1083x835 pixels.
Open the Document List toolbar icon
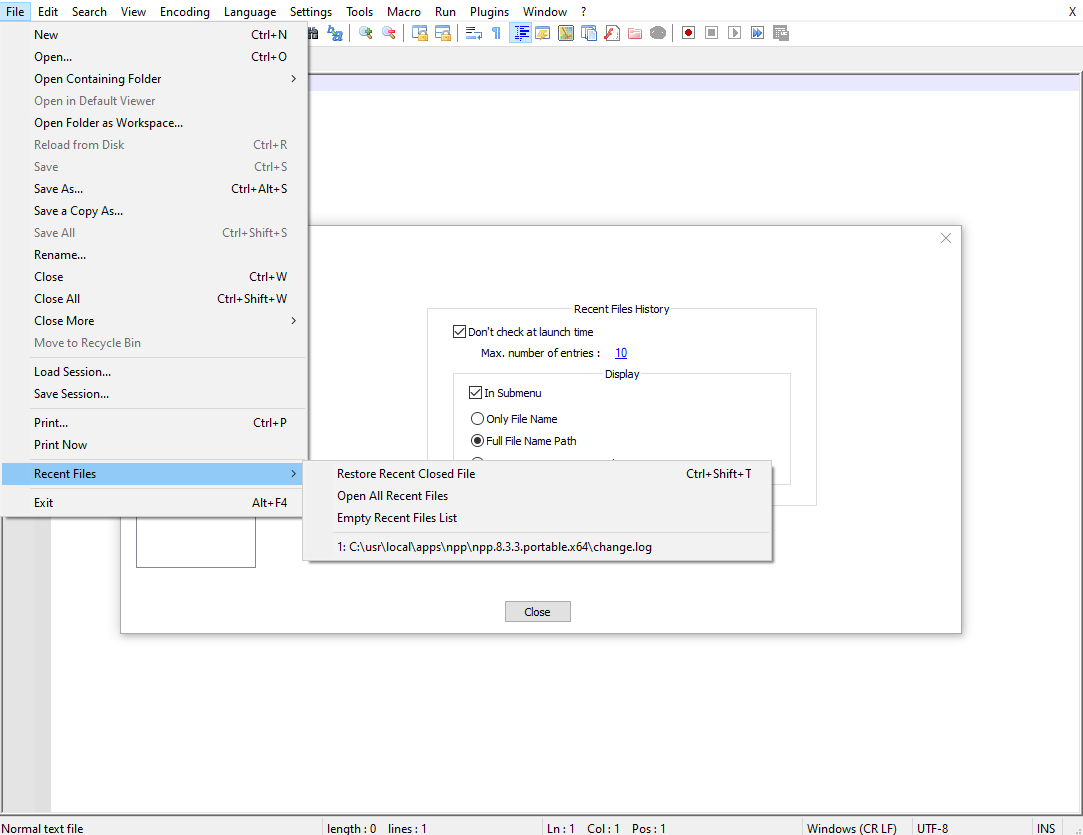click(x=589, y=33)
